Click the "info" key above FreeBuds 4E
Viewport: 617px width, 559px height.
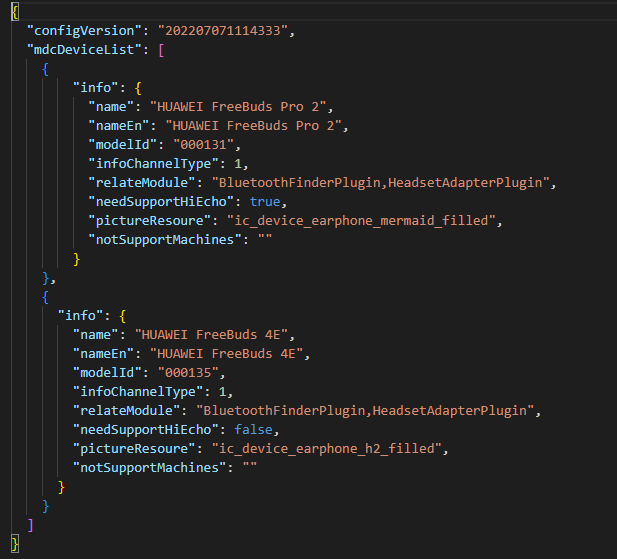80,315
